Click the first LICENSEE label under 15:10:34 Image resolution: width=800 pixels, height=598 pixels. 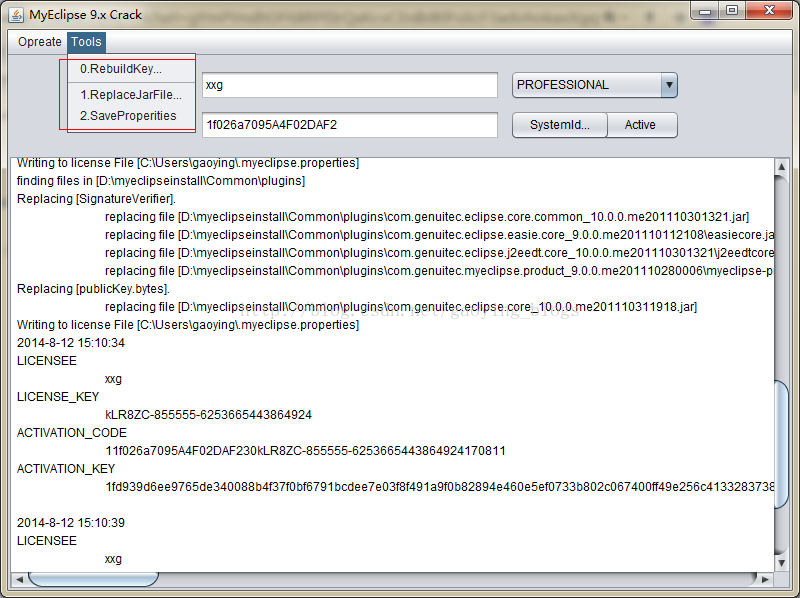[x=47, y=361]
